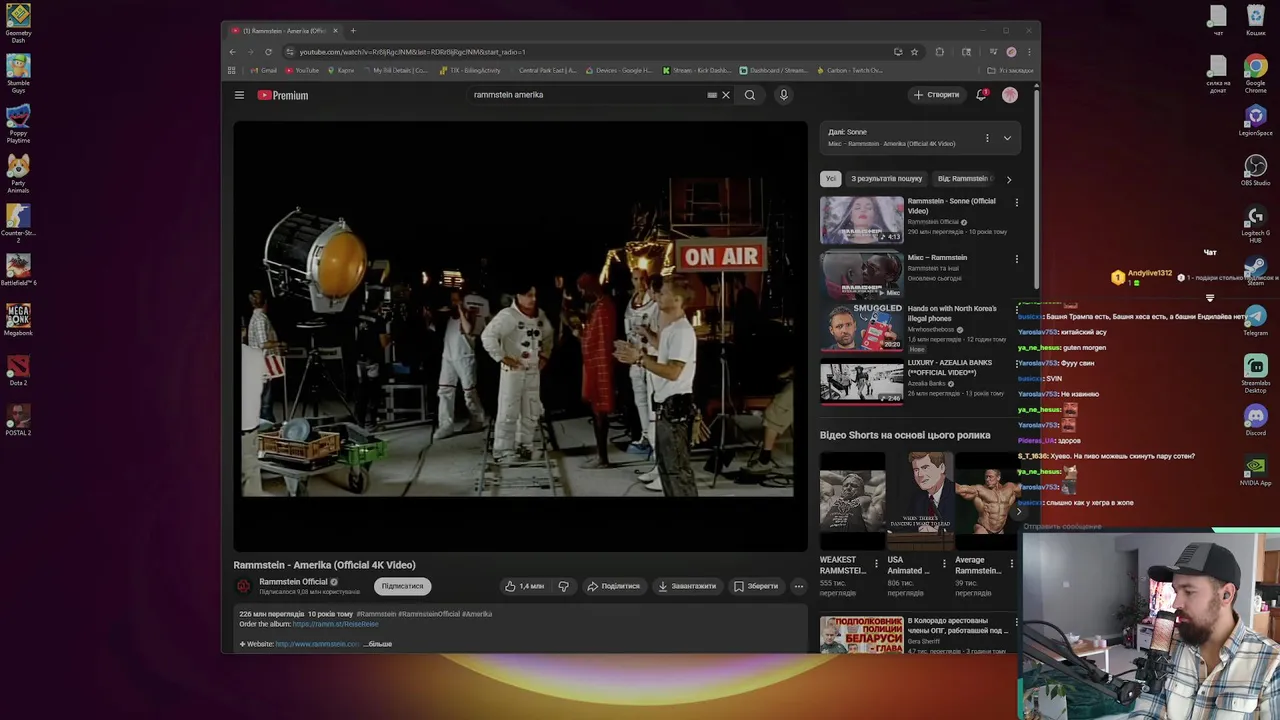Open the ramm.st/ReiseReise album link
Image resolution: width=1280 pixels, height=720 pixels.
pyautogui.click(x=335, y=624)
